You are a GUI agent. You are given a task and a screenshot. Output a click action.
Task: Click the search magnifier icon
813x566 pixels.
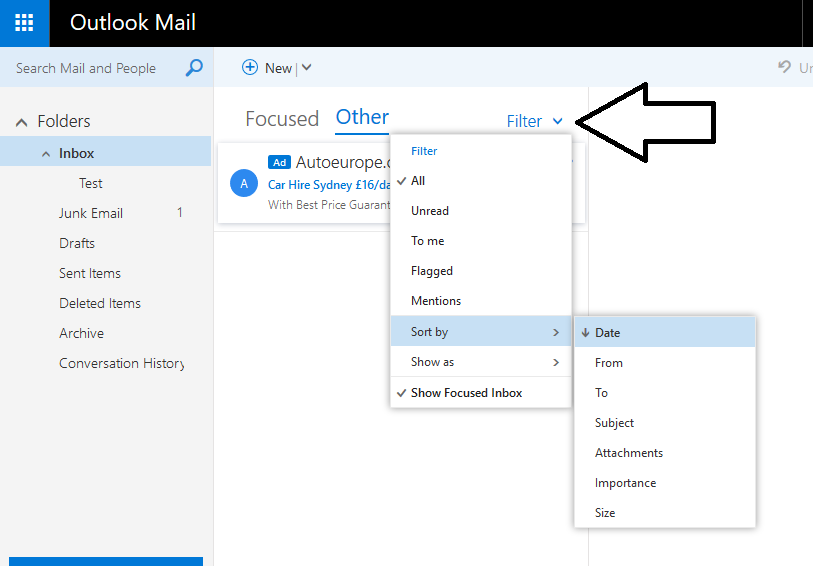[194, 68]
